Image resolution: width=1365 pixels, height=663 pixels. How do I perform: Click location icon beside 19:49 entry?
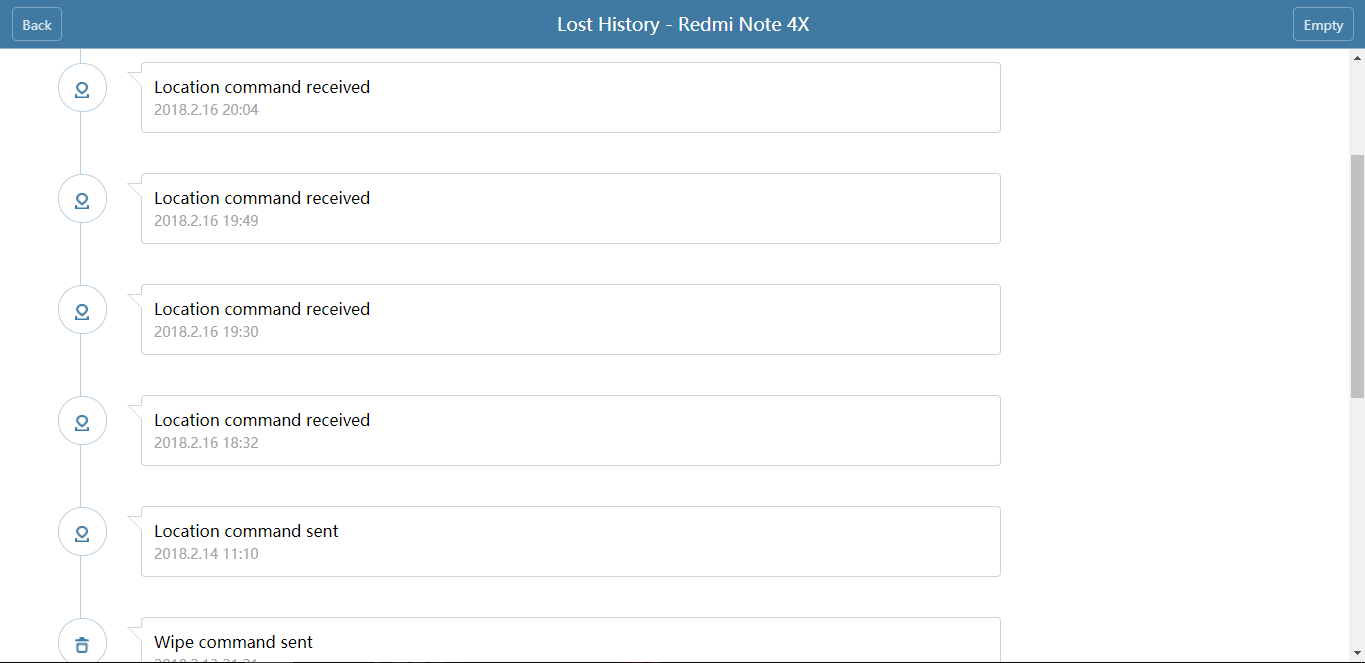point(82,200)
